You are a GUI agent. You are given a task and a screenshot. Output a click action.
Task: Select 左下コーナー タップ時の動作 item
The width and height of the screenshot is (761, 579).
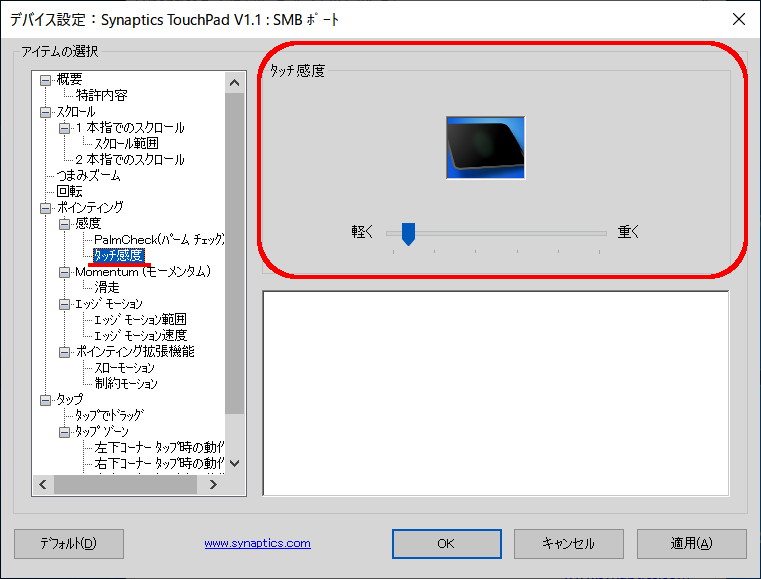[x=159, y=447]
